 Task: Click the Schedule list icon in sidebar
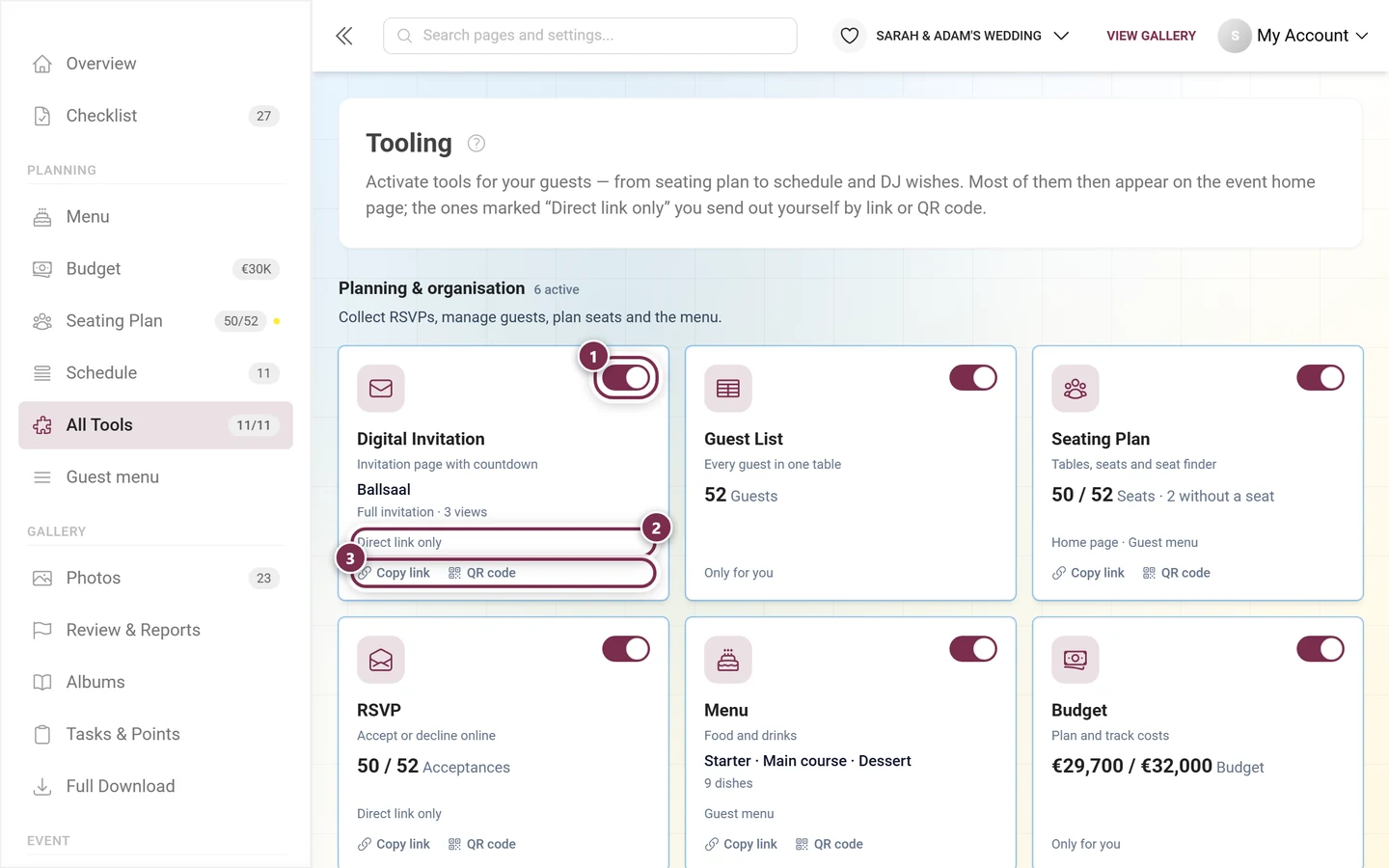pyautogui.click(x=42, y=373)
